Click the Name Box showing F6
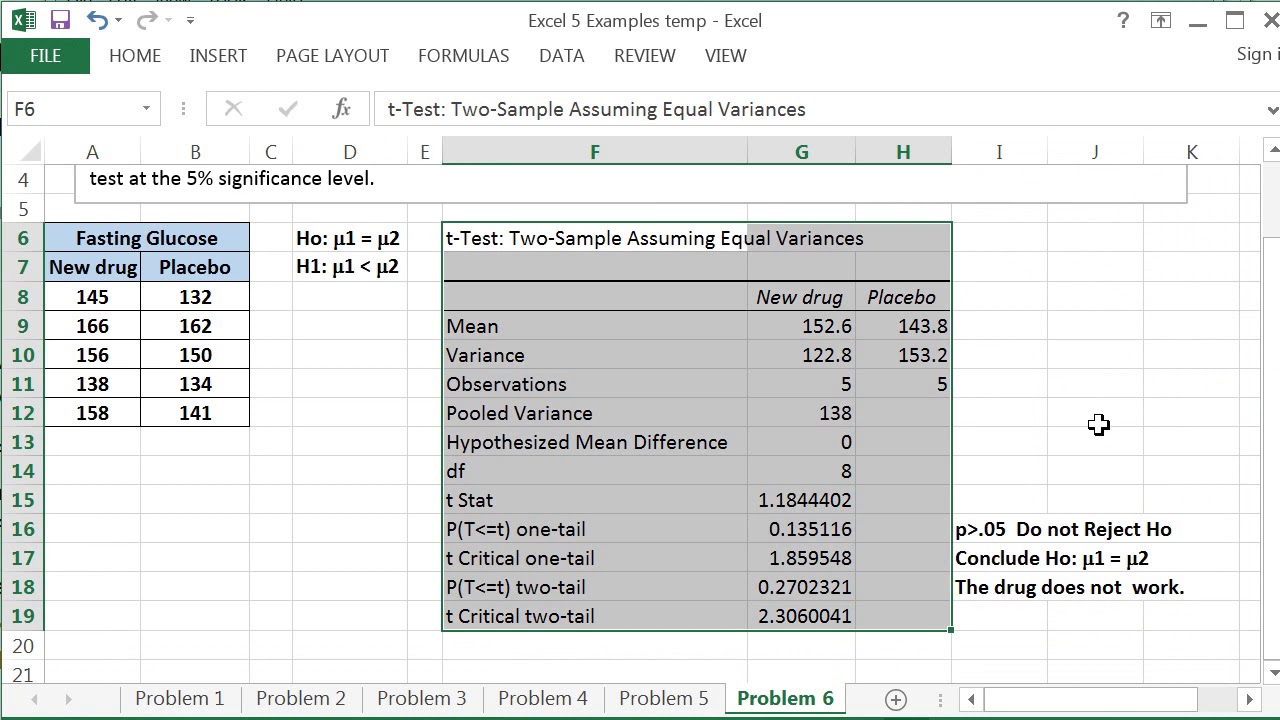The image size is (1280, 720). pyautogui.click(x=72, y=109)
